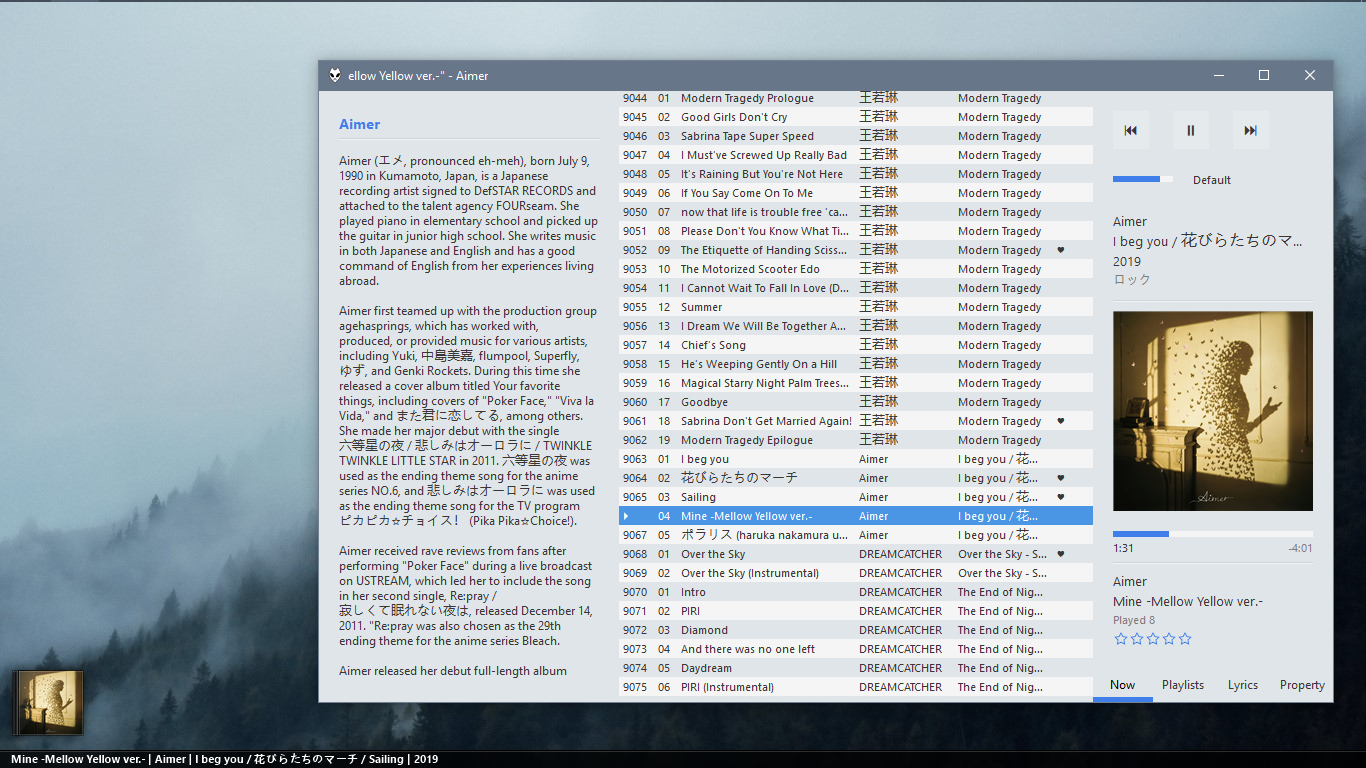Seek within the track progress bar
1366x768 pixels.
click(x=1213, y=534)
